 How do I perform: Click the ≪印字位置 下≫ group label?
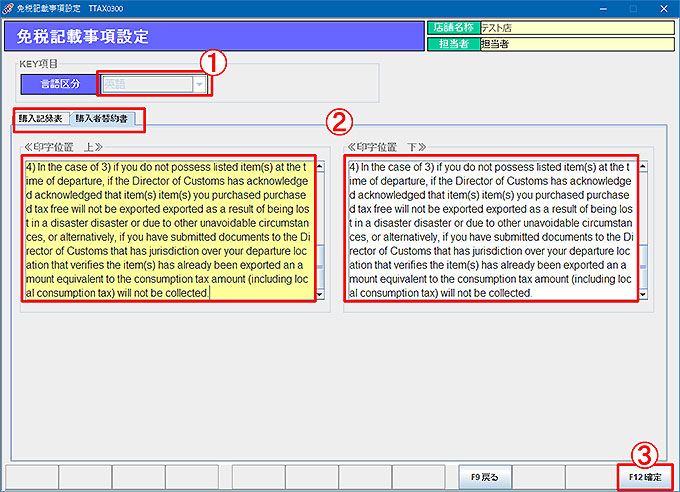(x=387, y=147)
